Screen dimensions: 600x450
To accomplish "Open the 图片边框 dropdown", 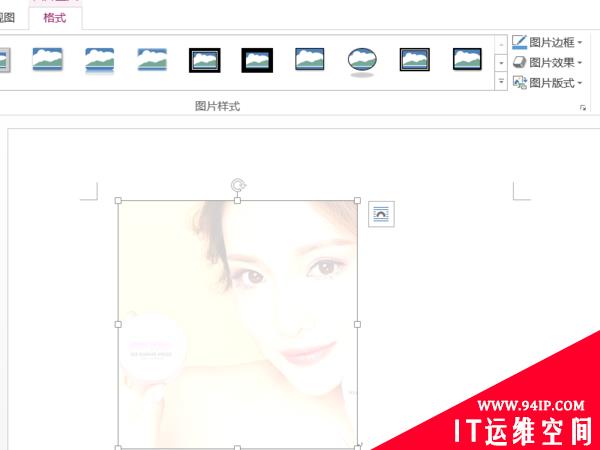I will coord(548,42).
